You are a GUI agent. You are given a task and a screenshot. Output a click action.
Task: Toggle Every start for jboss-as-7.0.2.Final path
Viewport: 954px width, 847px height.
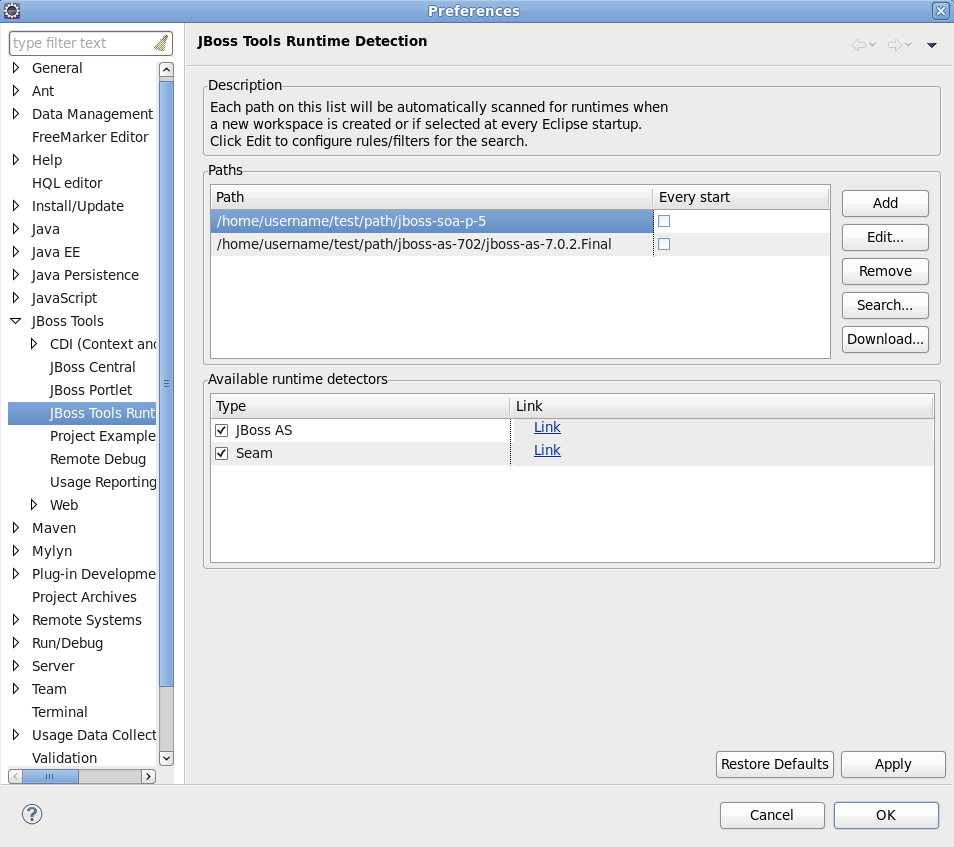664,244
